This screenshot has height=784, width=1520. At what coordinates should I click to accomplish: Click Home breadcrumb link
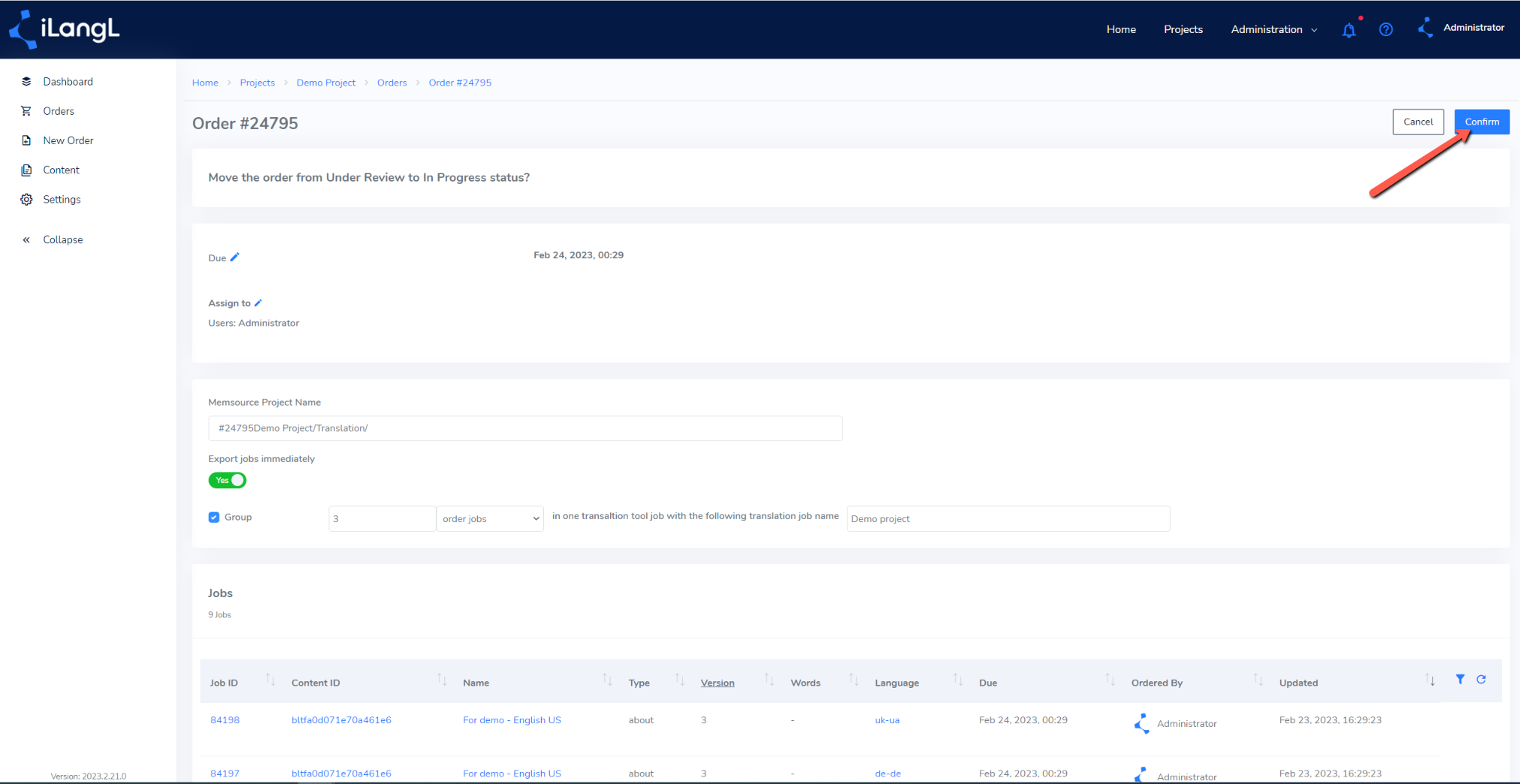pos(205,83)
